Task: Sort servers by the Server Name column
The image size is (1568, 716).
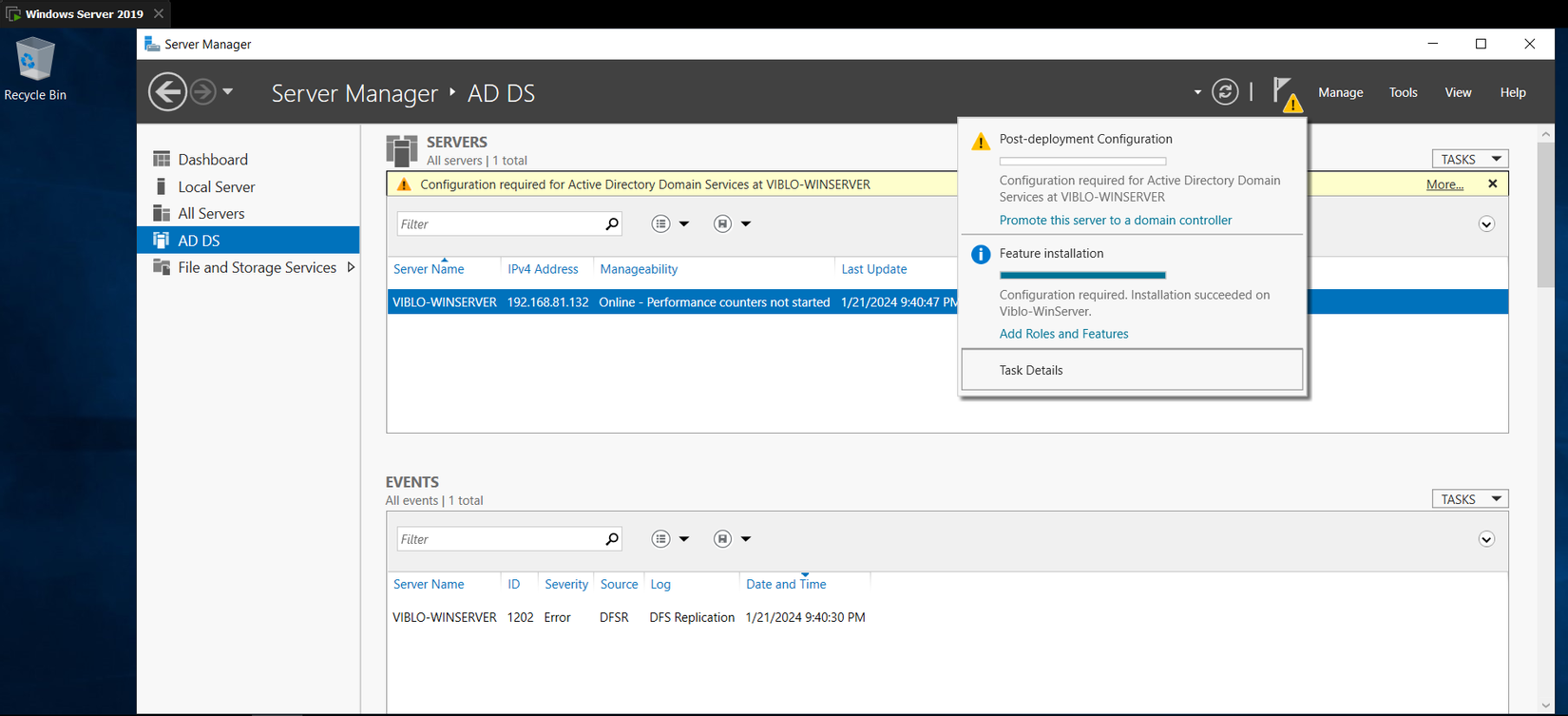Action: 429,269
